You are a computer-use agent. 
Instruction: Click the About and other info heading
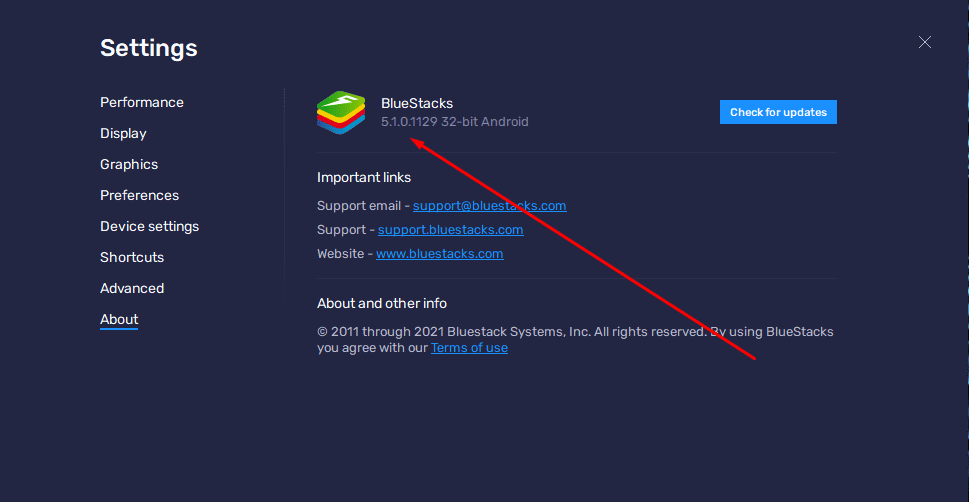tap(382, 304)
